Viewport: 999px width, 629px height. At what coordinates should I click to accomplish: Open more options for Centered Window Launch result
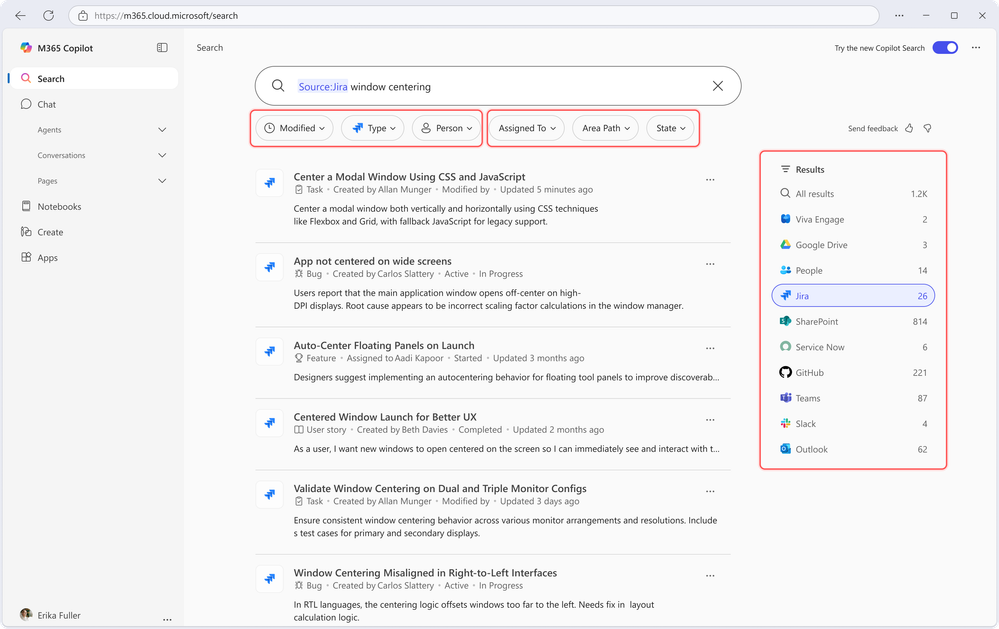(710, 420)
